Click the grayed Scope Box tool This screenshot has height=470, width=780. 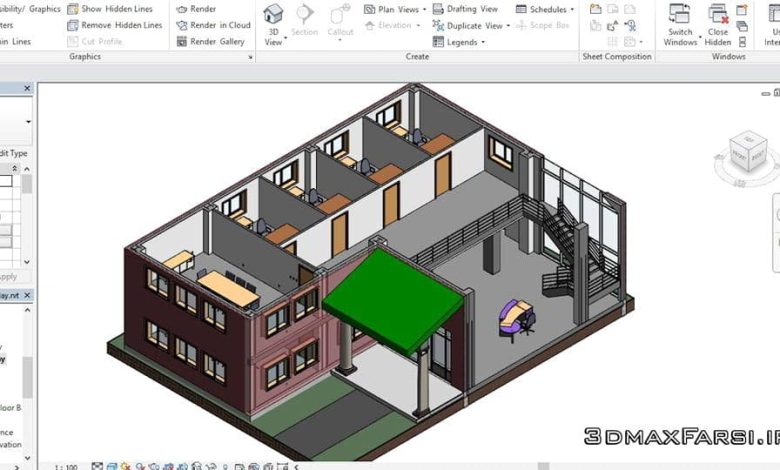[x=543, y=25]
